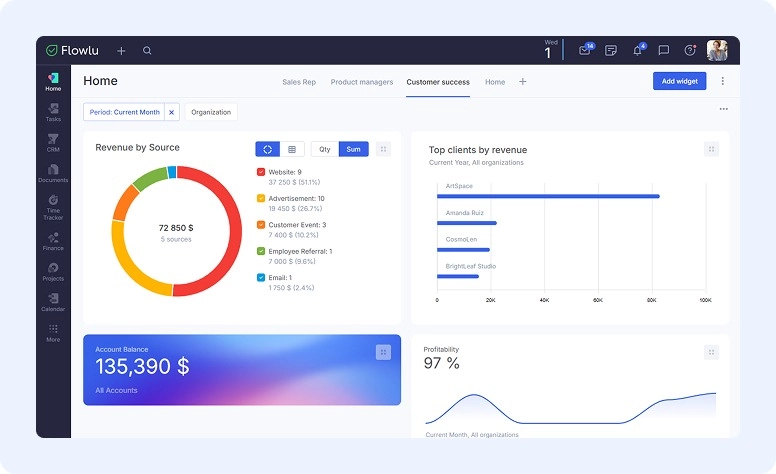Switch to the Home dashboard tab
Image resolution: width=776 pixels, height=474 pixels.
[495, 82]
